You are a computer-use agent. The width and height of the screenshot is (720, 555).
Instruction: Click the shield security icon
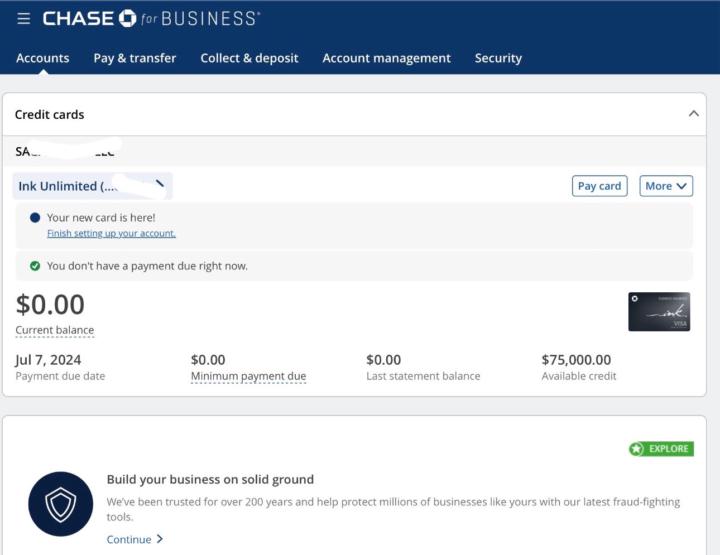(x=61, y=504)
